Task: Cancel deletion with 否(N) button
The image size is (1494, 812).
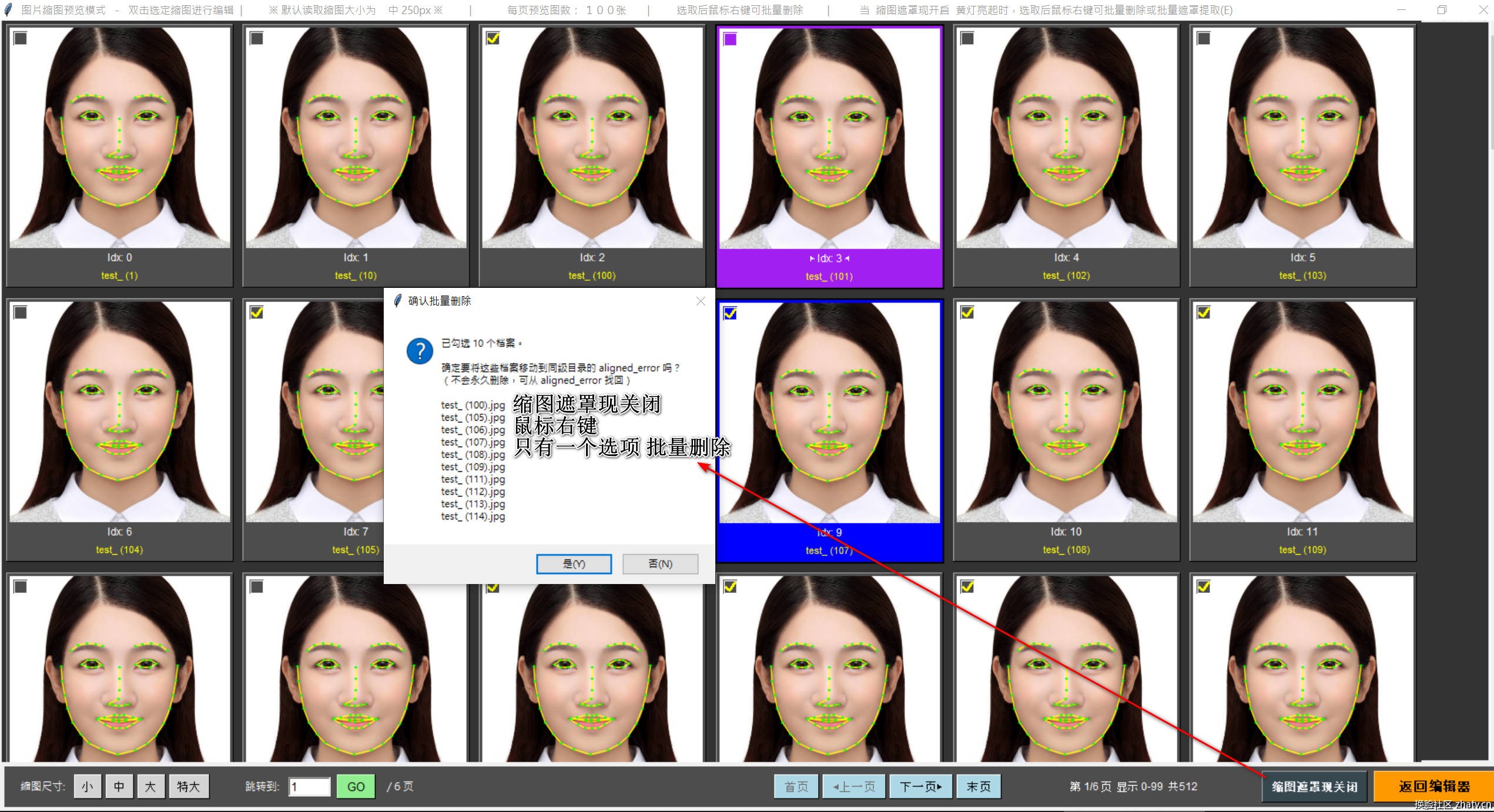Action: pyautogui.click(x=660, y=563)
